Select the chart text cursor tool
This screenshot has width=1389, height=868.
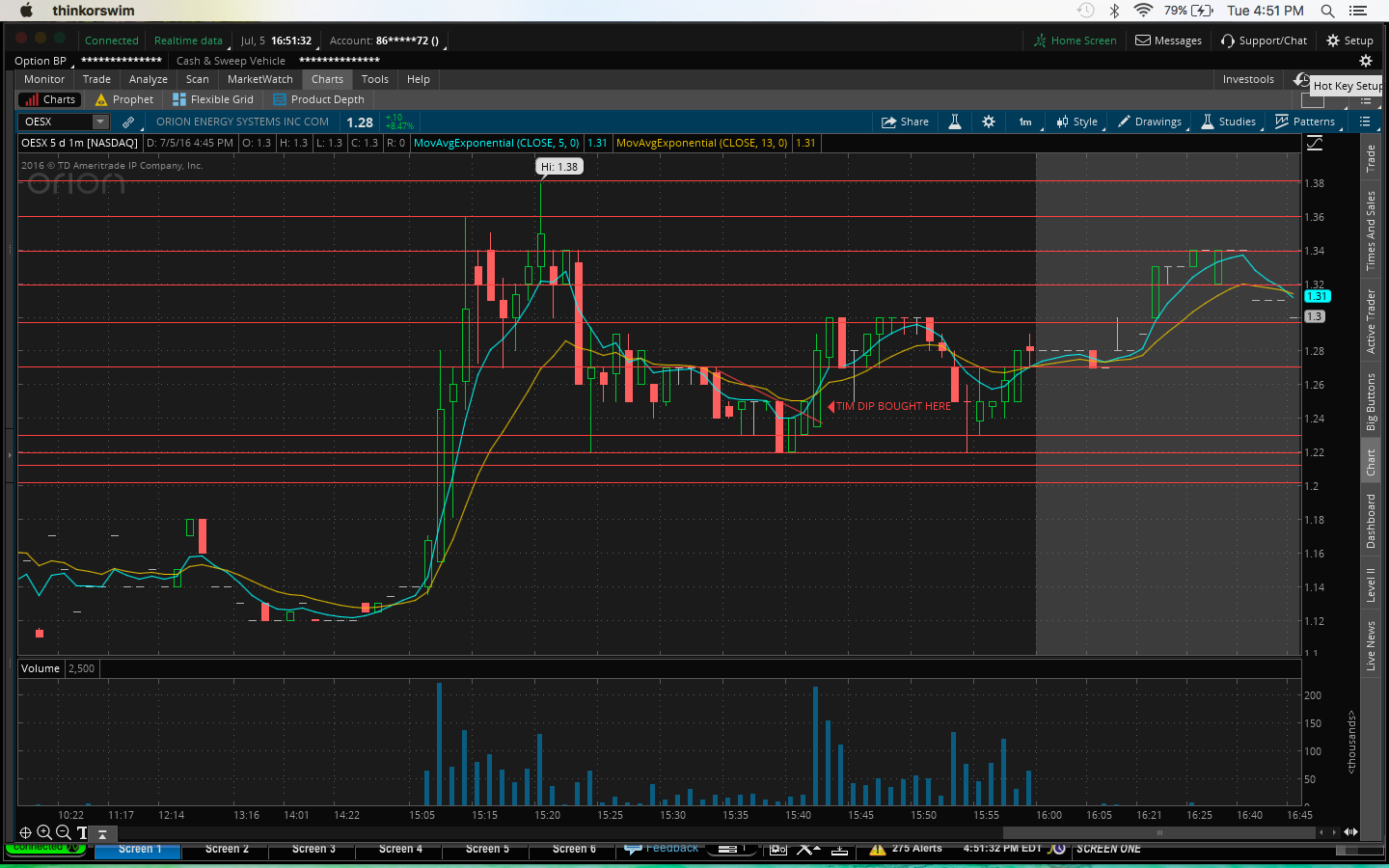click(82, 832)
